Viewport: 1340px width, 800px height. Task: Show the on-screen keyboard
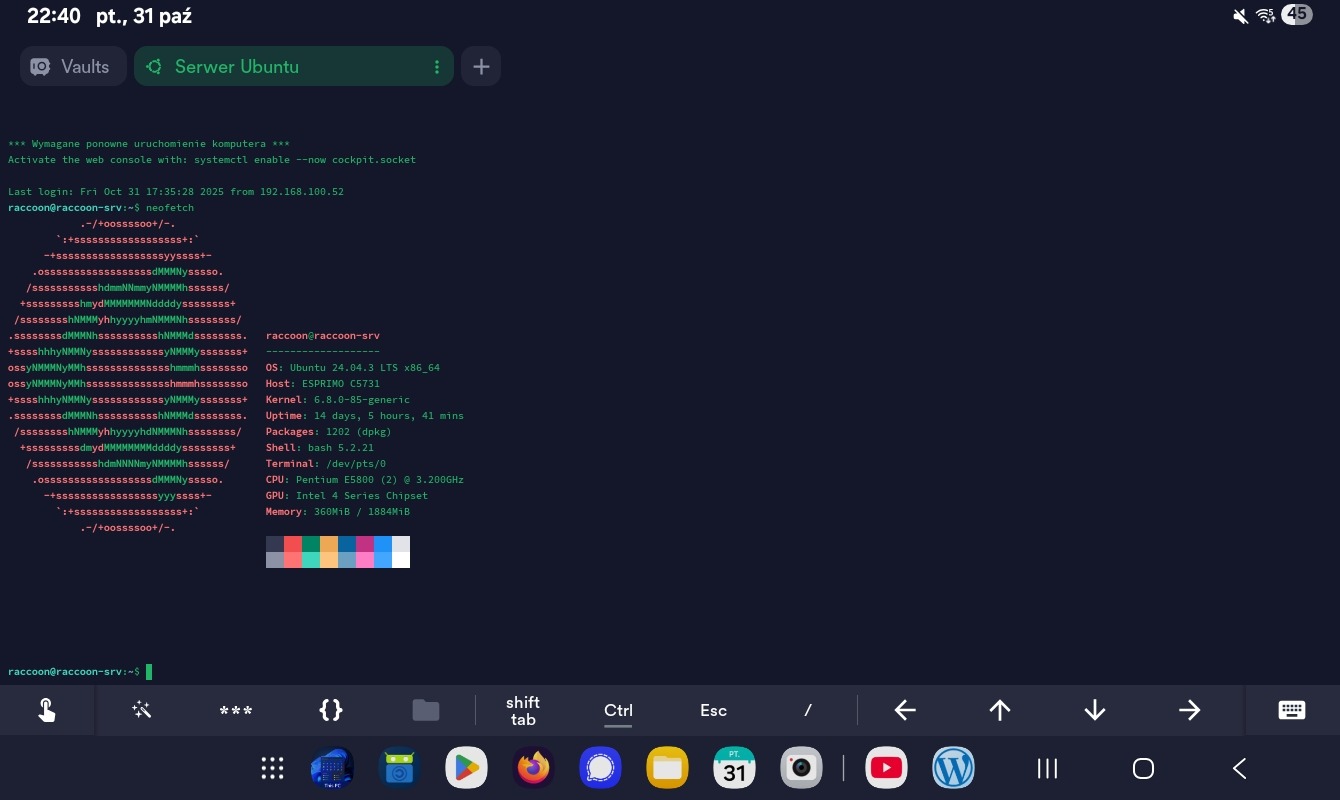1292,710
